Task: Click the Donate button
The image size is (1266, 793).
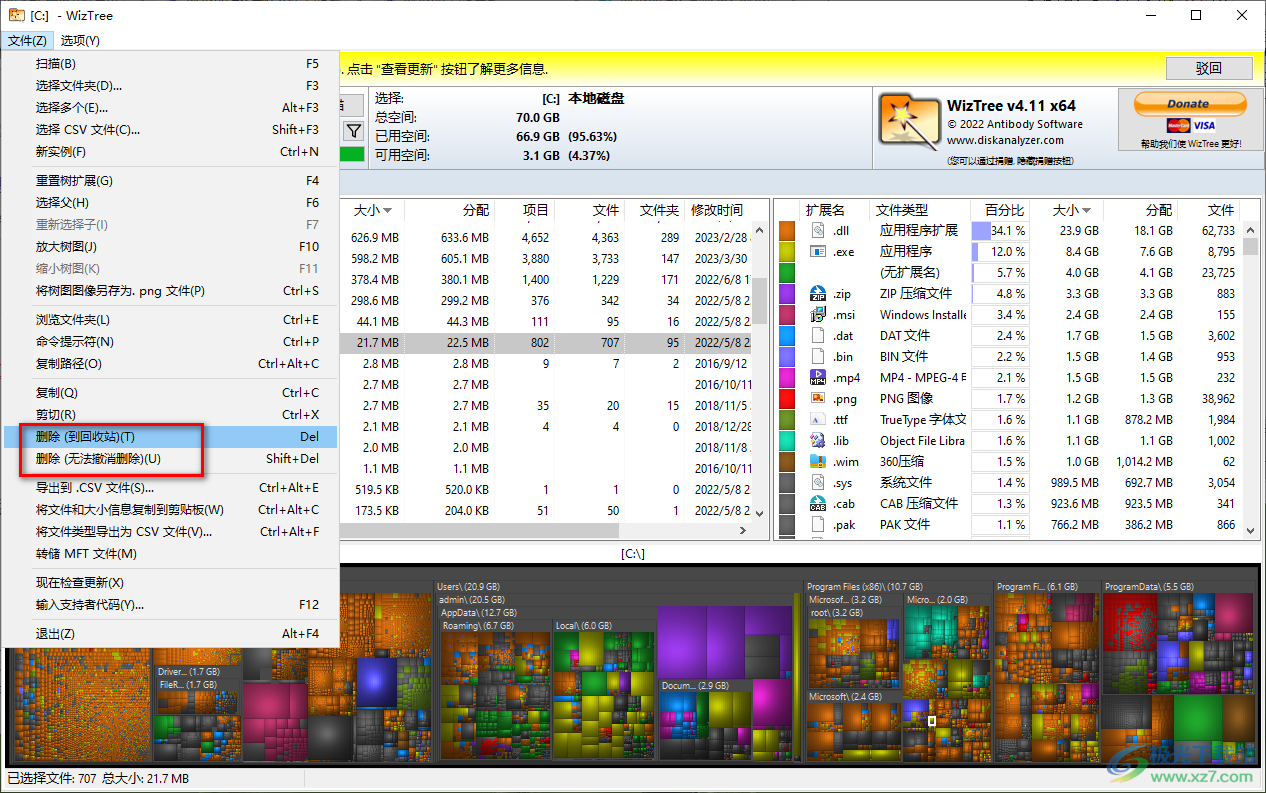Action: point(1189,103)
